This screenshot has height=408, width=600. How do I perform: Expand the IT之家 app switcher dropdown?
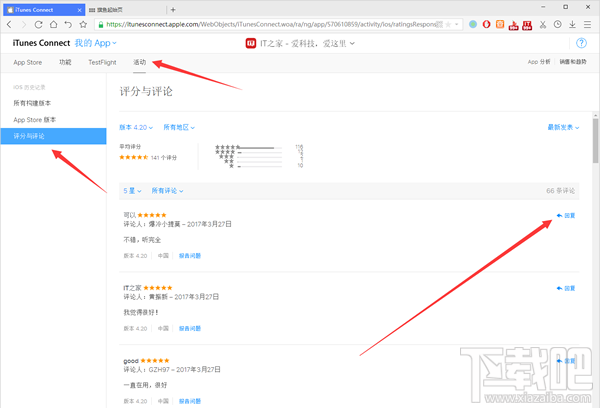307,44
